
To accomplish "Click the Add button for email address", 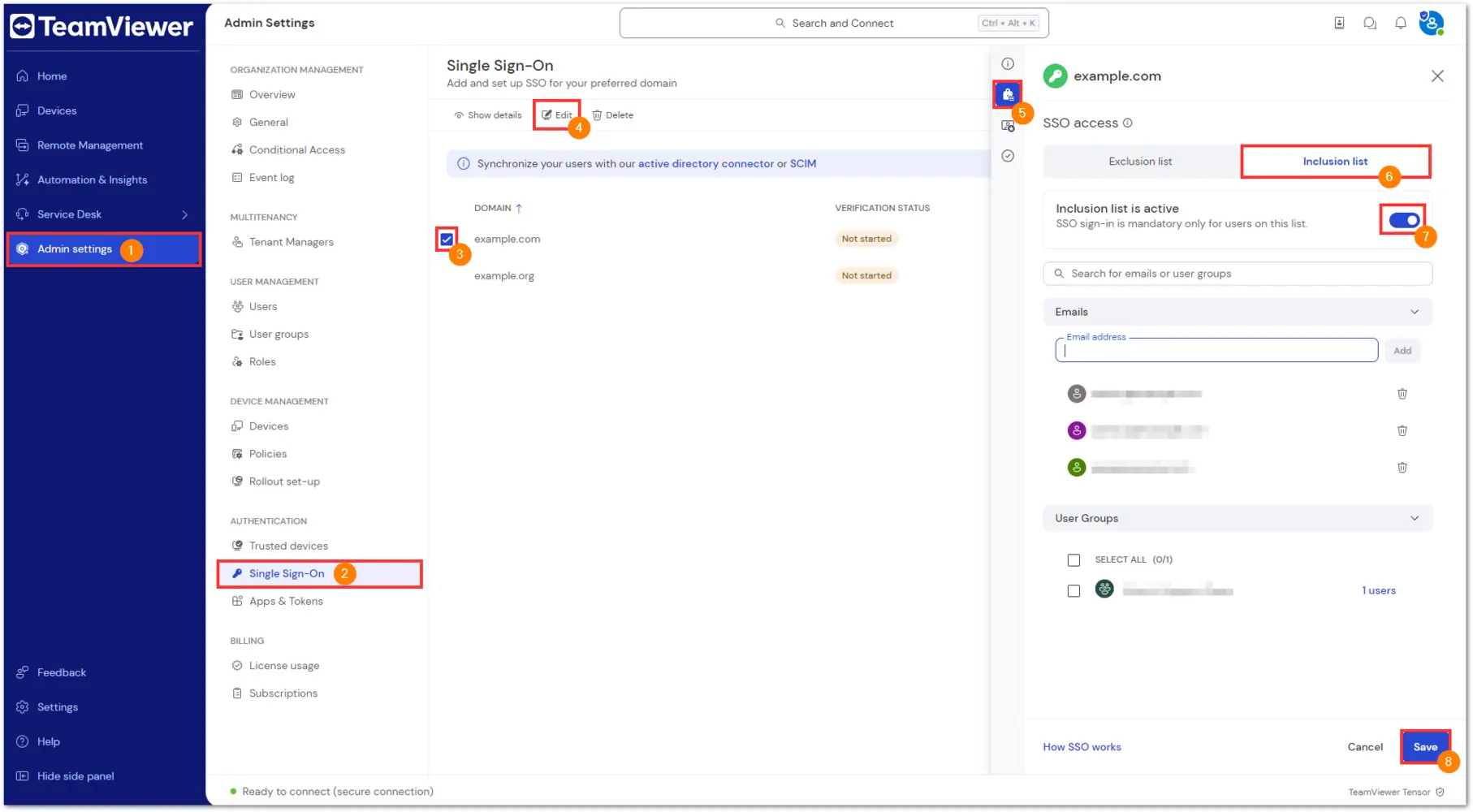I will point(1402,351).
